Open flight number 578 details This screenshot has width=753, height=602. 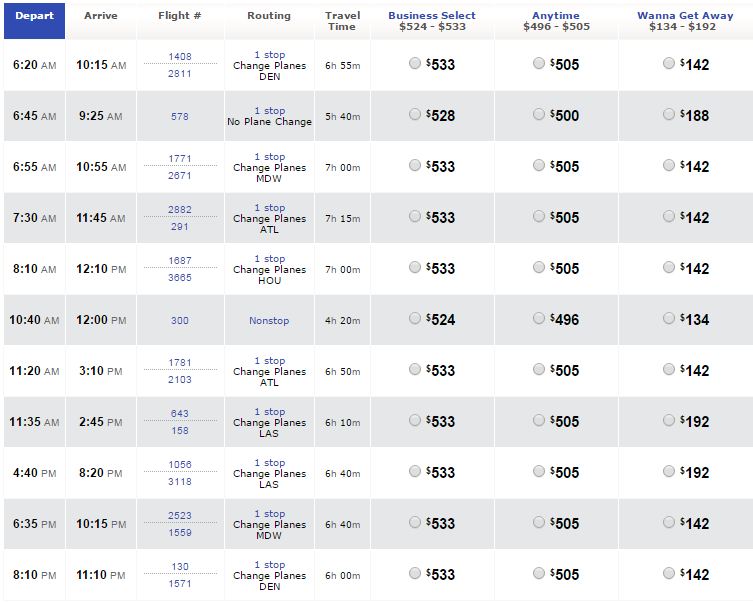[180, 116]
